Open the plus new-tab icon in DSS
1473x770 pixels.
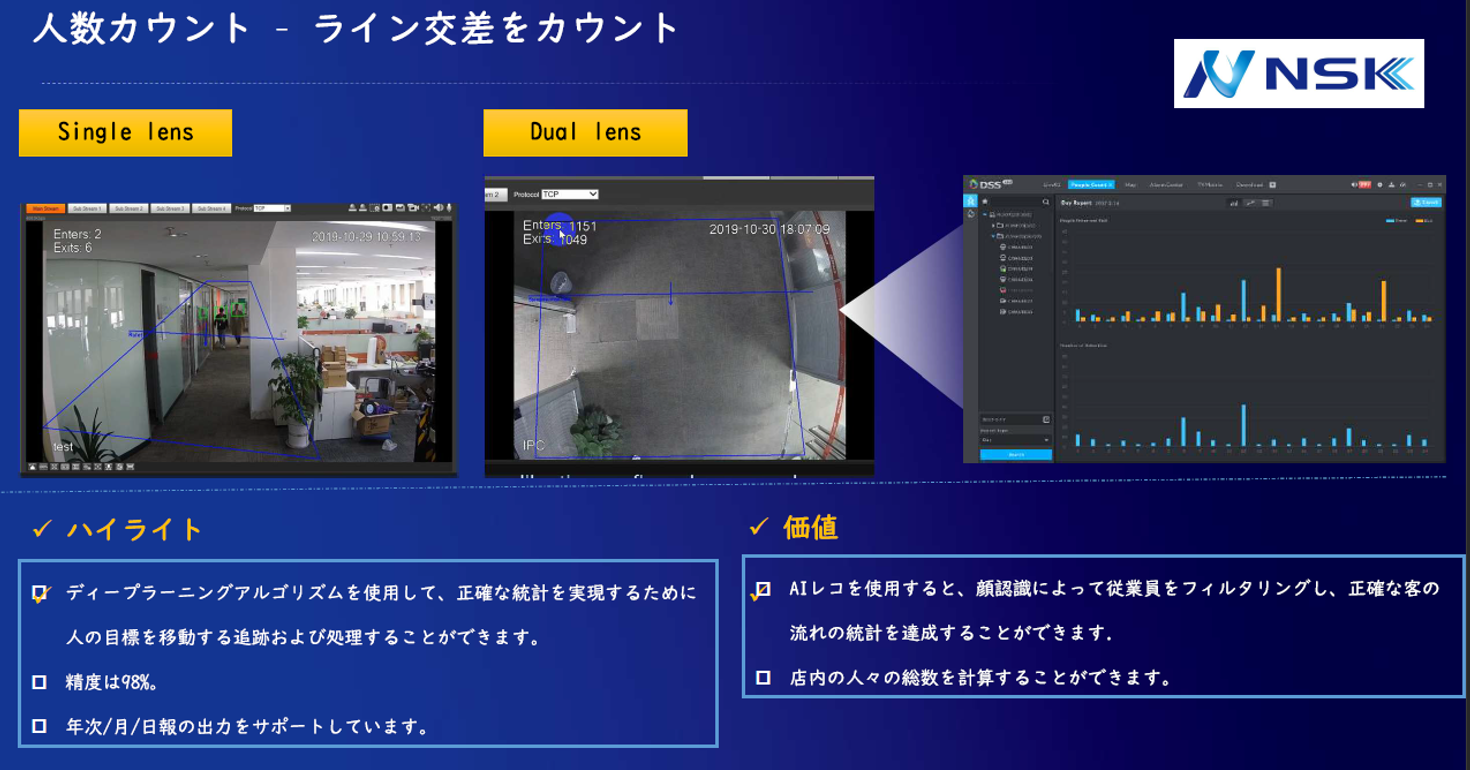click(x=1273, y=185)
